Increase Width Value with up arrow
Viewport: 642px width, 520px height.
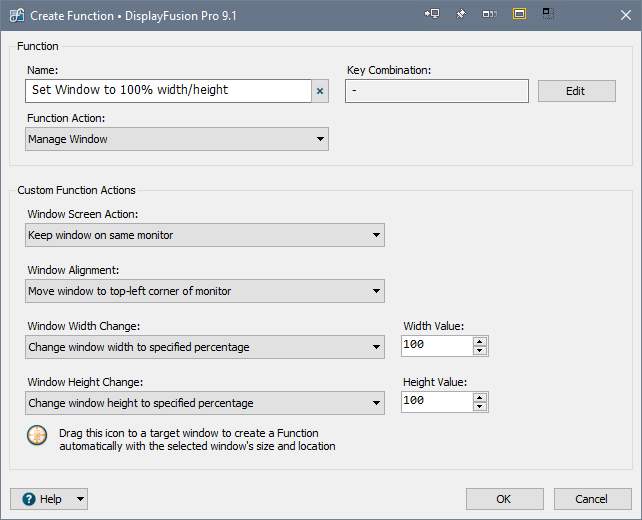480,341
